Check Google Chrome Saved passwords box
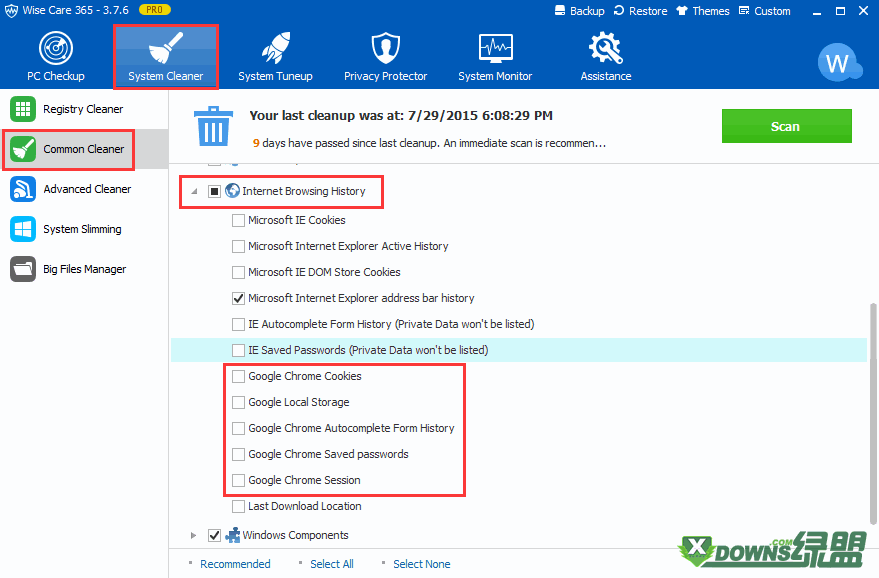This screenshot has width=879, height=578. click(238, 454)
